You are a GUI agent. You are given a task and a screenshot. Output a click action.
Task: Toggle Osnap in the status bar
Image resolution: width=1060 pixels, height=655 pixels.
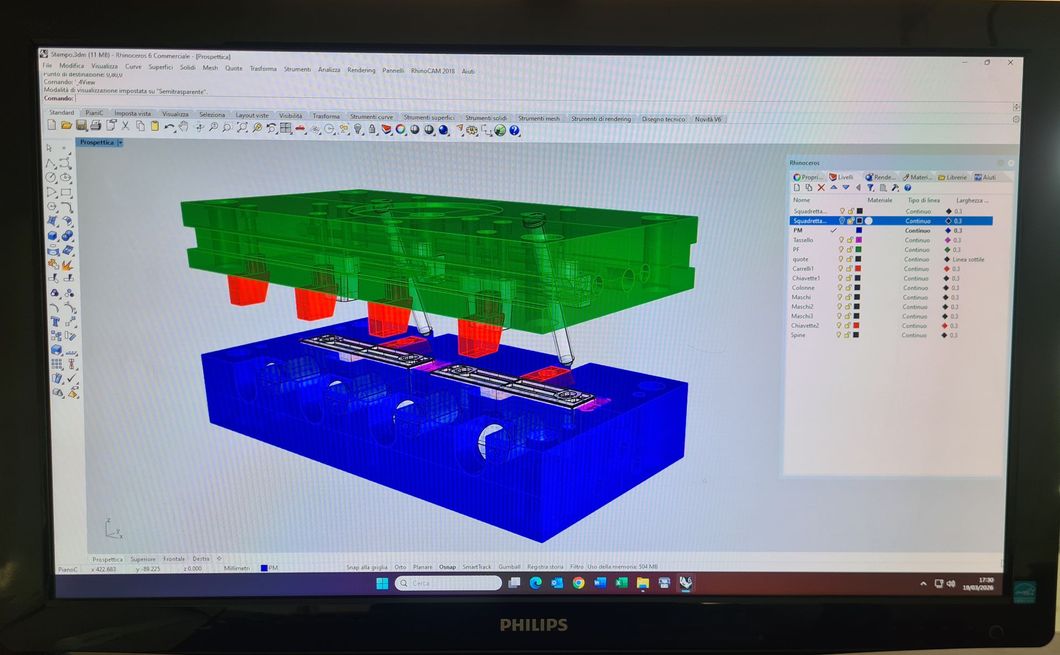tap(448, 566)
